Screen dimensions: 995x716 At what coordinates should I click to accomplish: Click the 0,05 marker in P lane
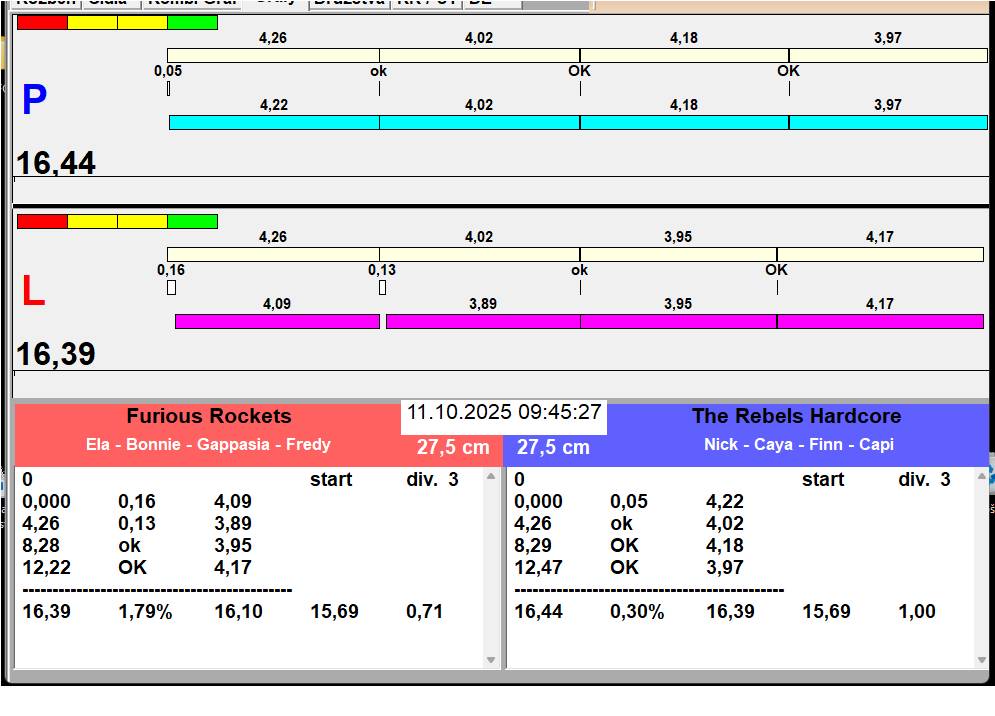coord(168,88)
